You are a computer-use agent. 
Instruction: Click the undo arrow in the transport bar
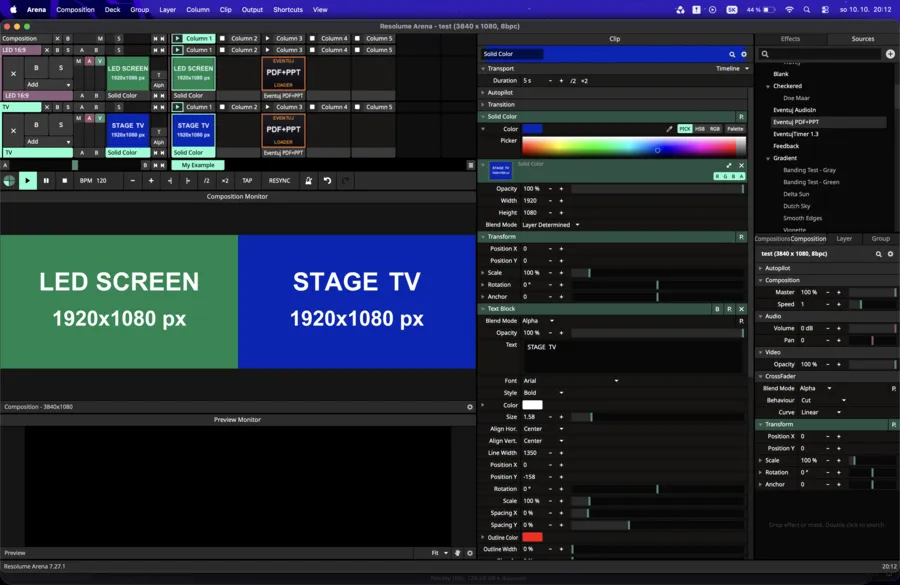327,181
